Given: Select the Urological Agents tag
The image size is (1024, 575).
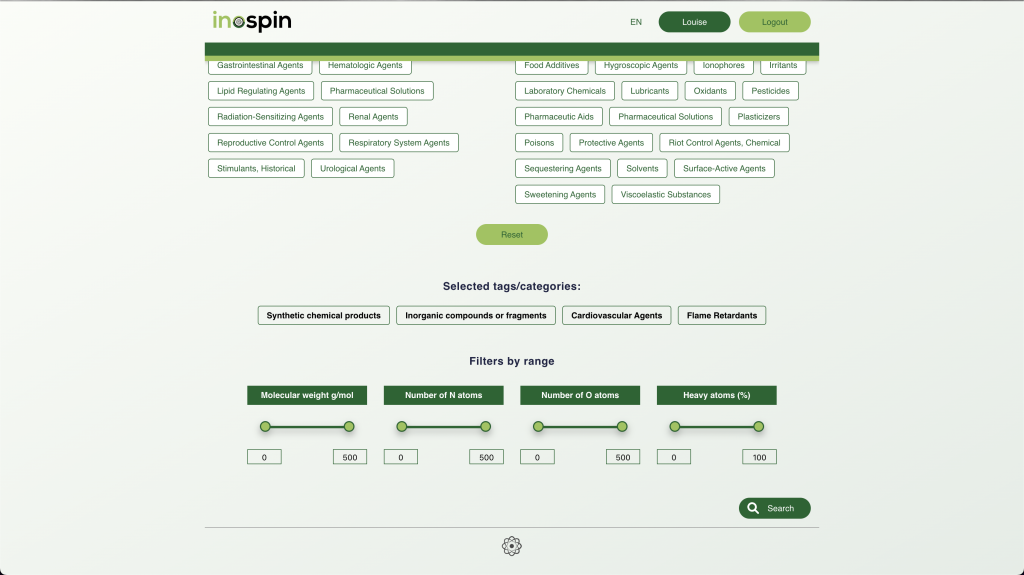Looking at the screenshot, I should point(353,169).
